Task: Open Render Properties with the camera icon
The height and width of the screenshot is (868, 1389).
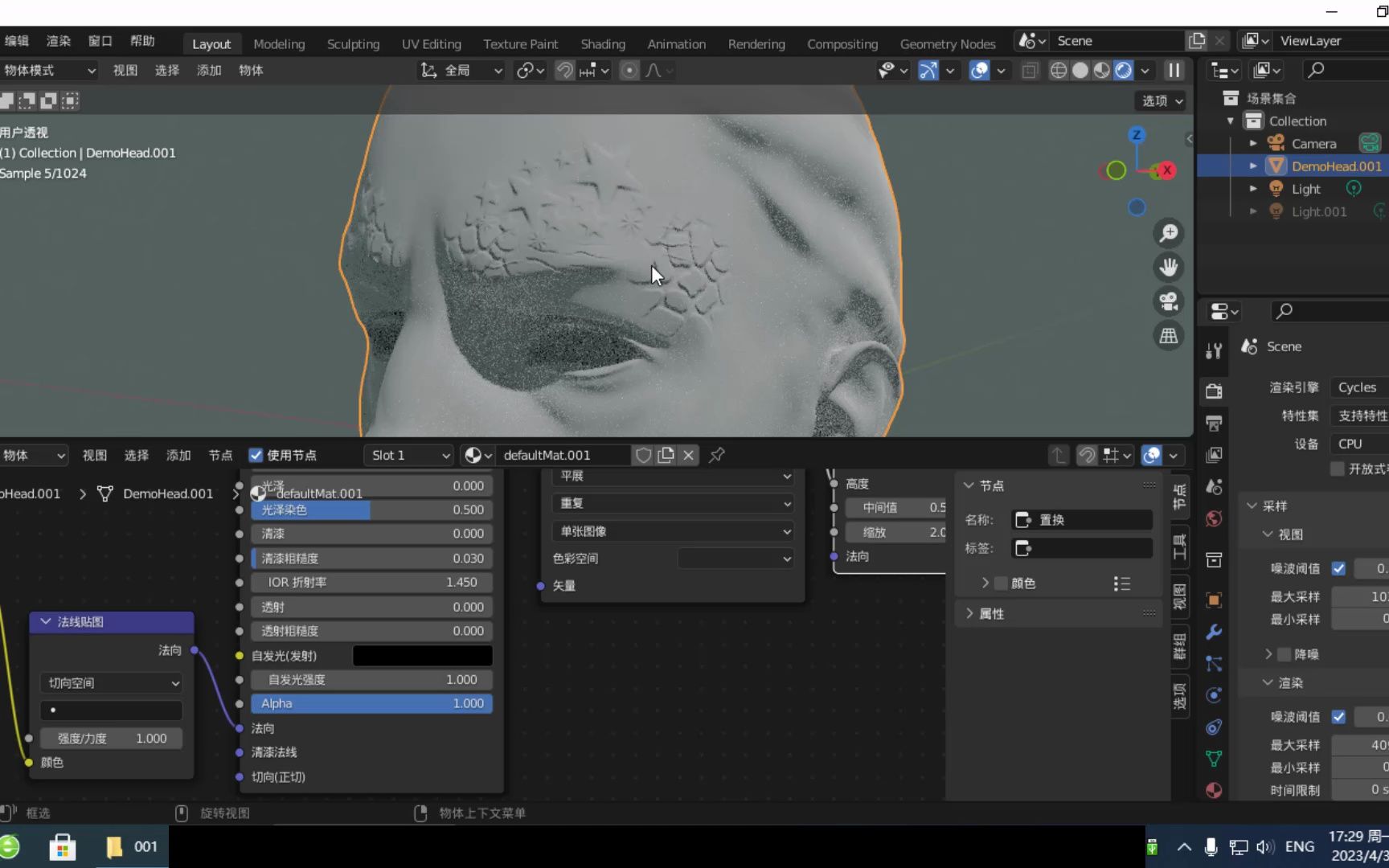Action: (x=1214, y=391)
